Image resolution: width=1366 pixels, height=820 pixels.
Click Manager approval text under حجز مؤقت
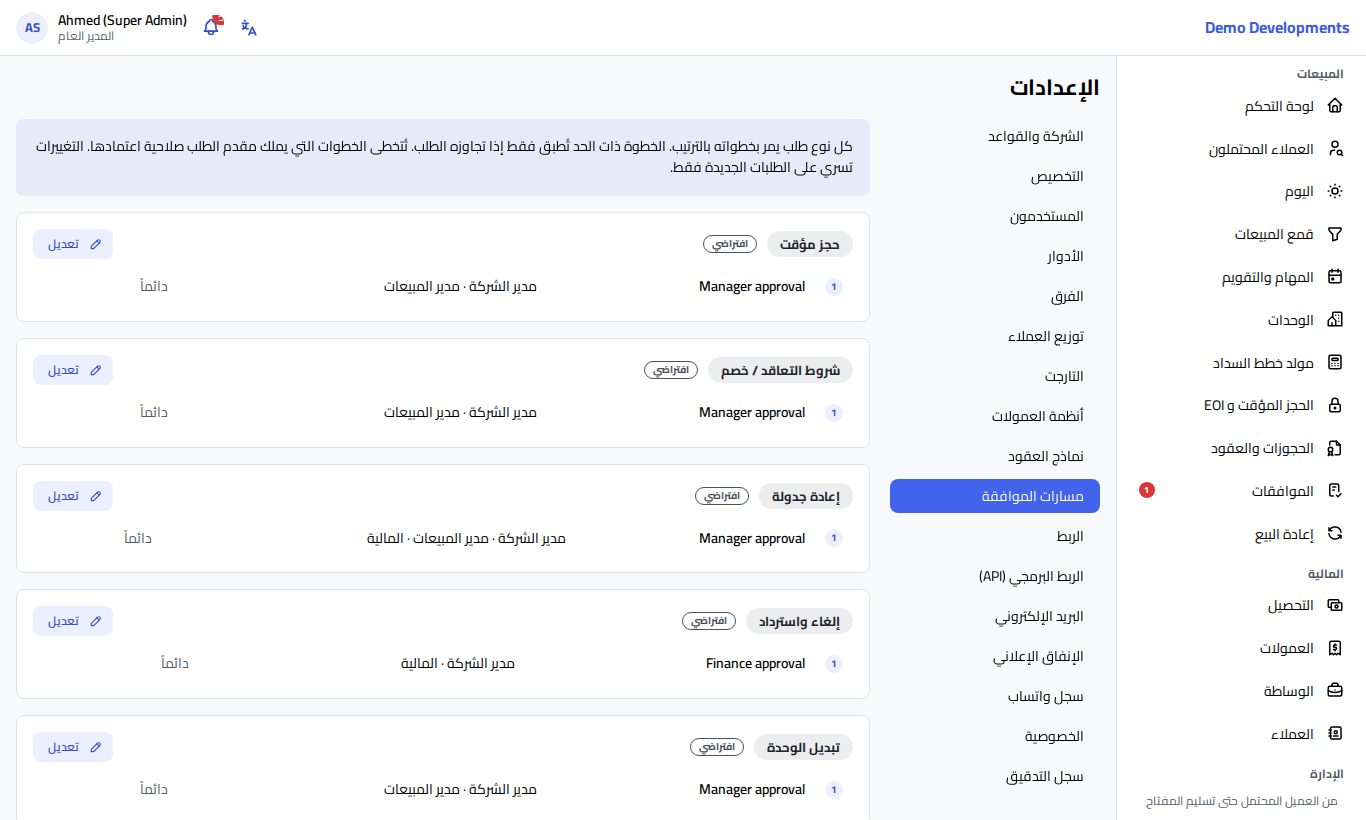(x=752, y=287)
